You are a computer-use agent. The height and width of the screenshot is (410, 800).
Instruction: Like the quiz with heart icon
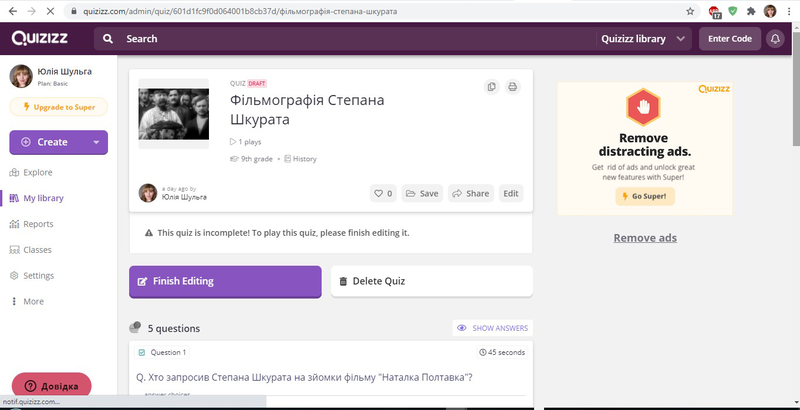pos(382,193)
